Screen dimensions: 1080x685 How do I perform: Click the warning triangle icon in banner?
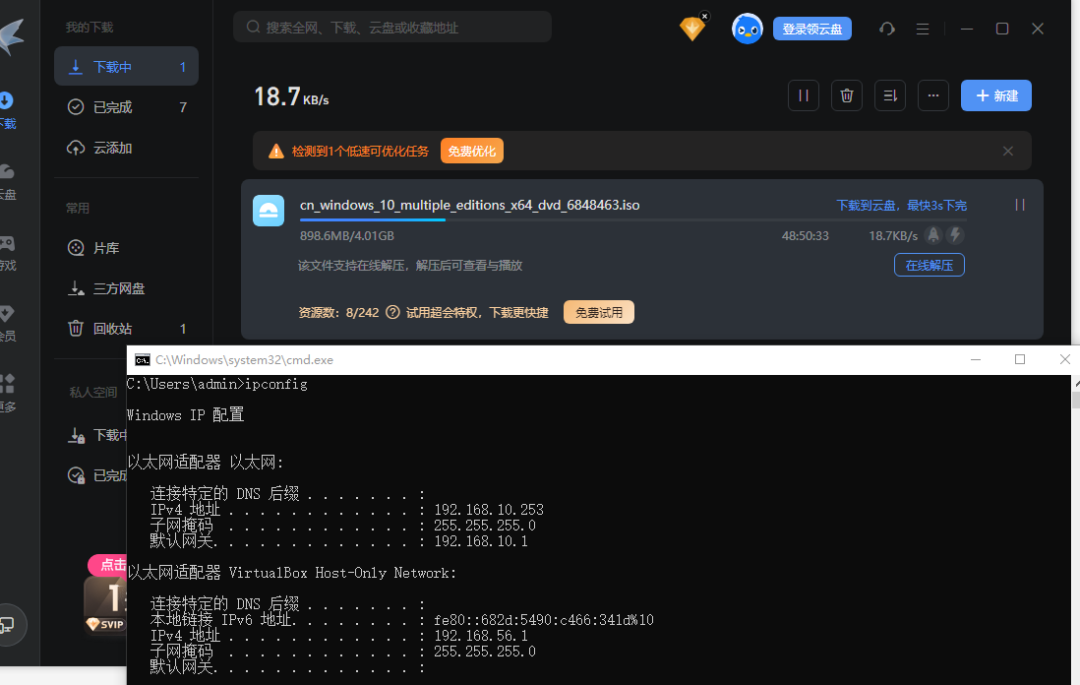(x=276, y=151)
